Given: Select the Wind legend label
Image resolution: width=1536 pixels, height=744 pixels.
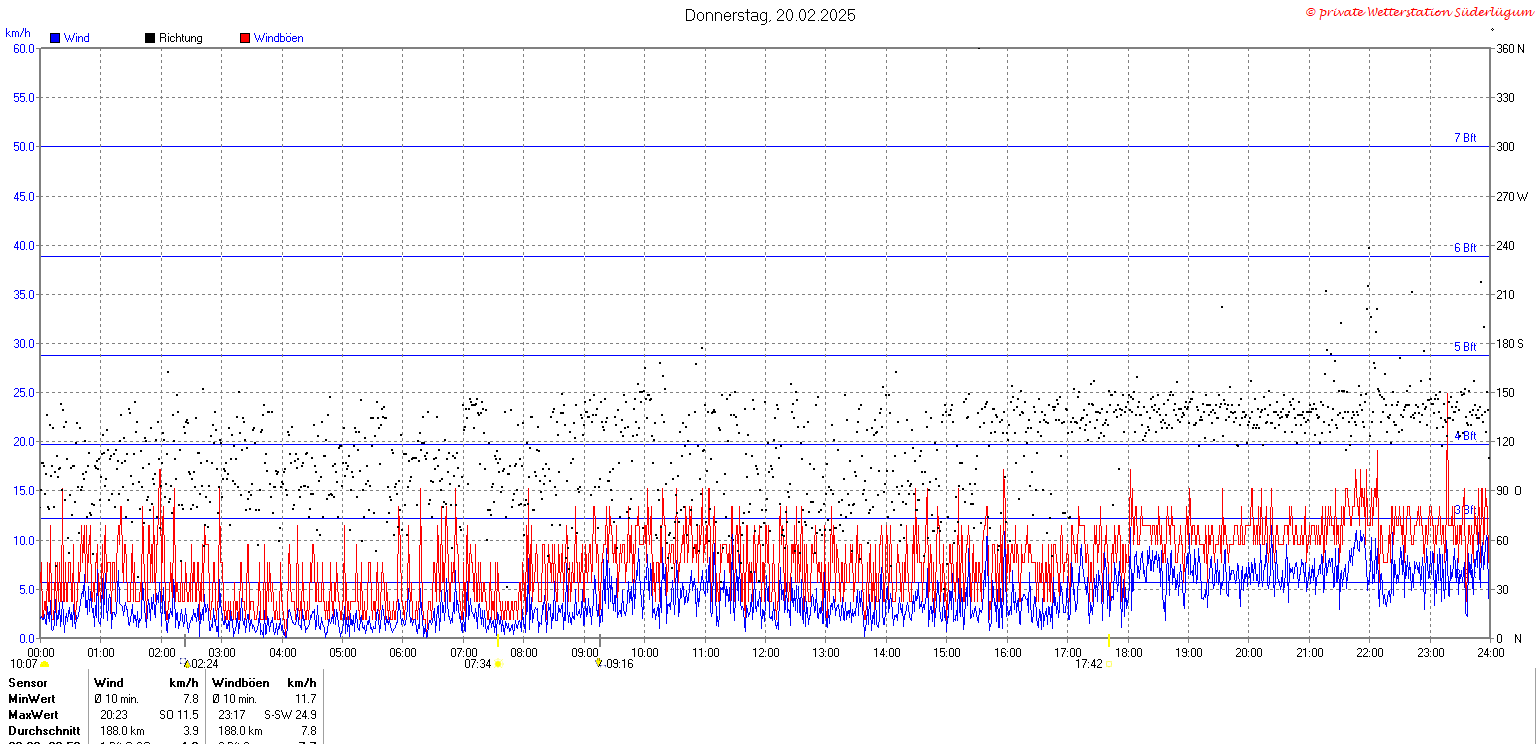Looking at the screenshot, I should pos(76,38).
